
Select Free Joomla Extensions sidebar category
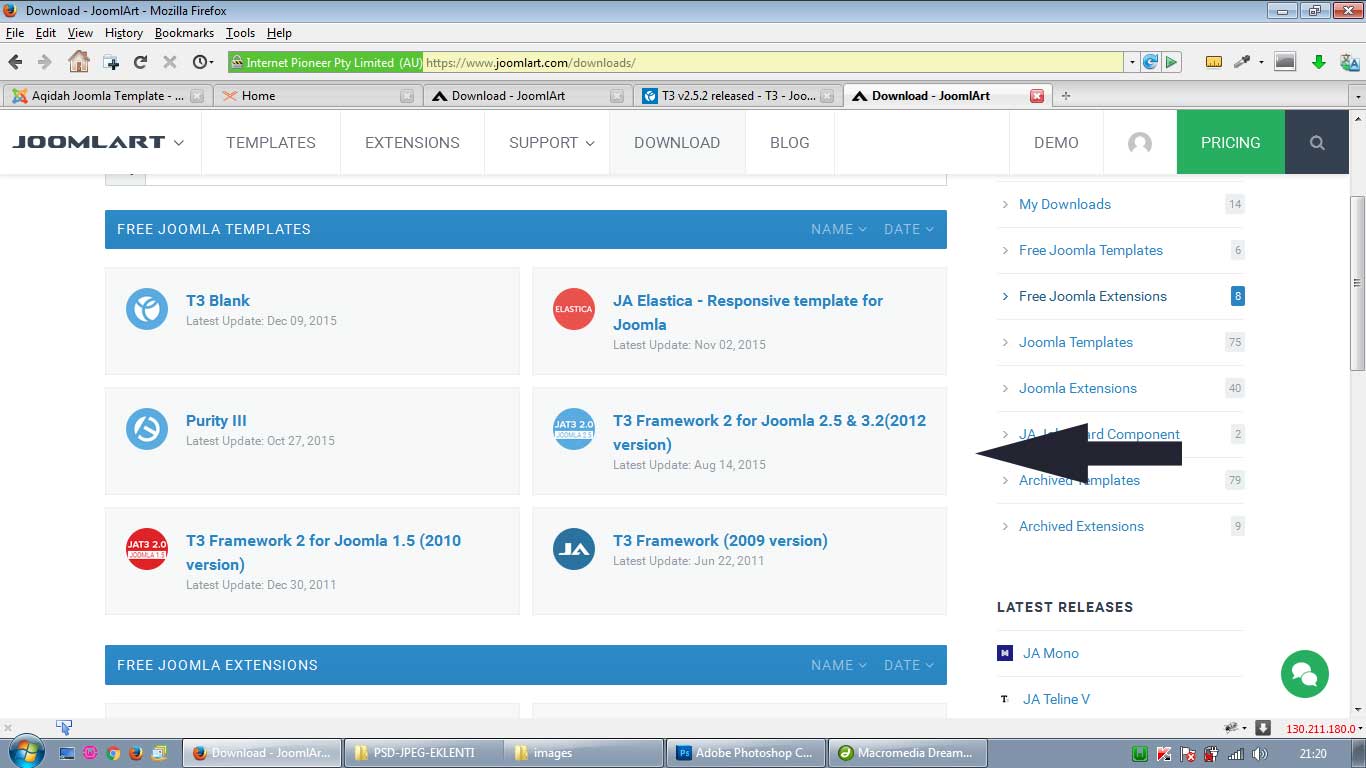1093,296
